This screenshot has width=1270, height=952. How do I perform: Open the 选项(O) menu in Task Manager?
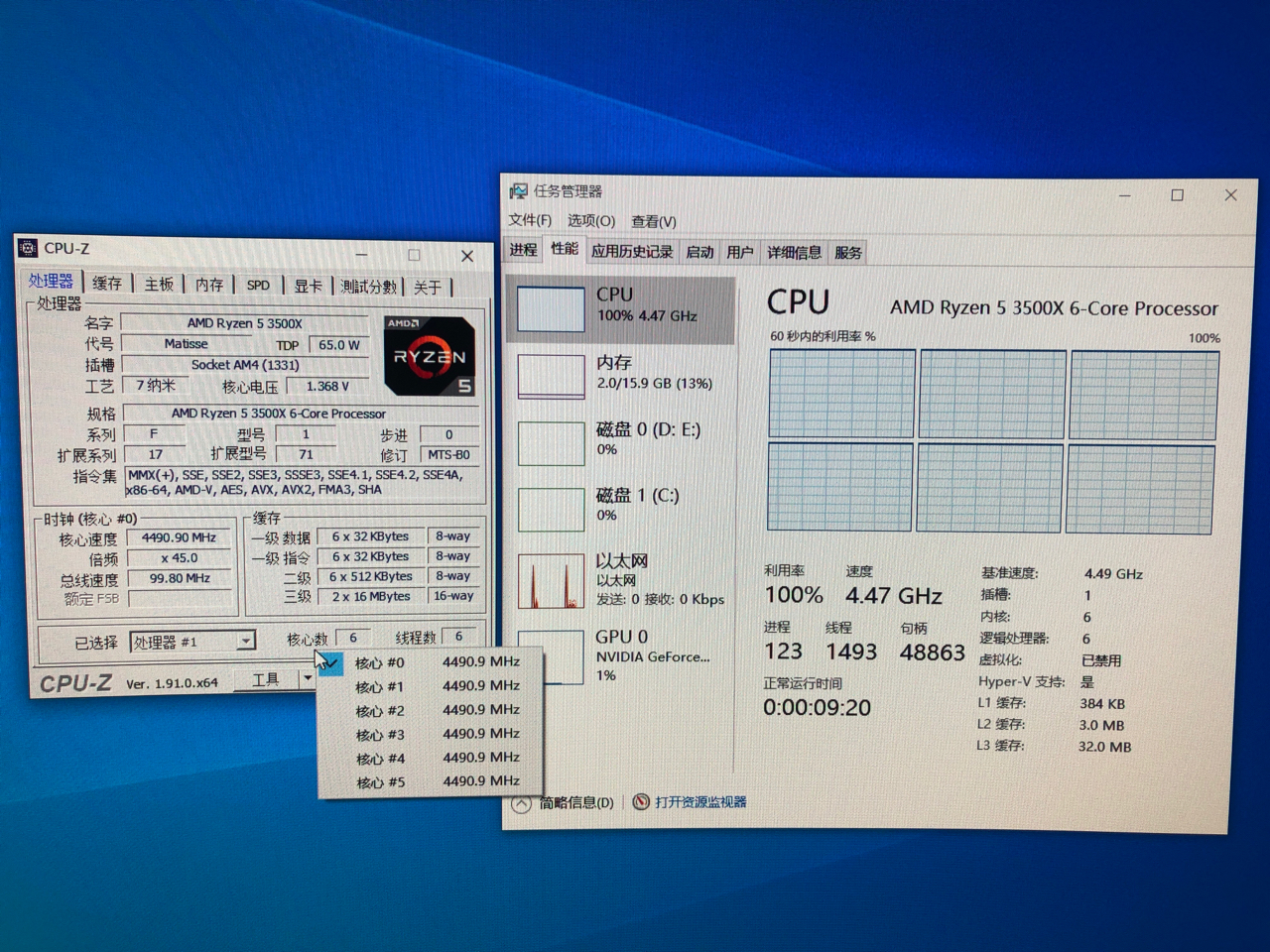[x=591, y=221]
